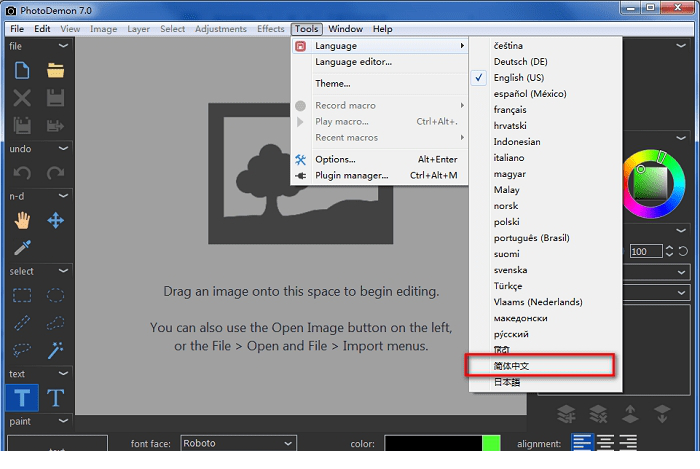This screenshot has height=469, width=700.
Task: Select the Hand pan tool
Action: pyautogui.click(x=22, y=220)
